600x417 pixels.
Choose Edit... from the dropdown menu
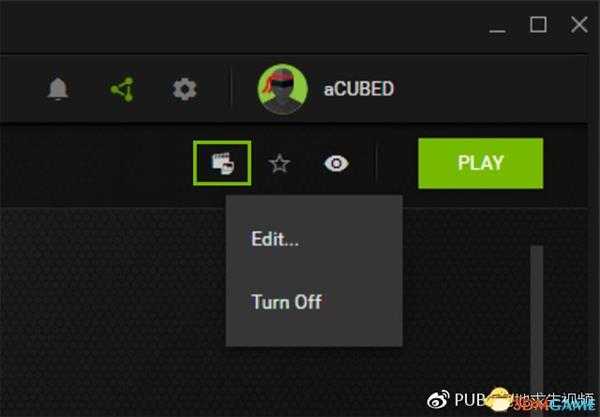[x=275, y=239]
